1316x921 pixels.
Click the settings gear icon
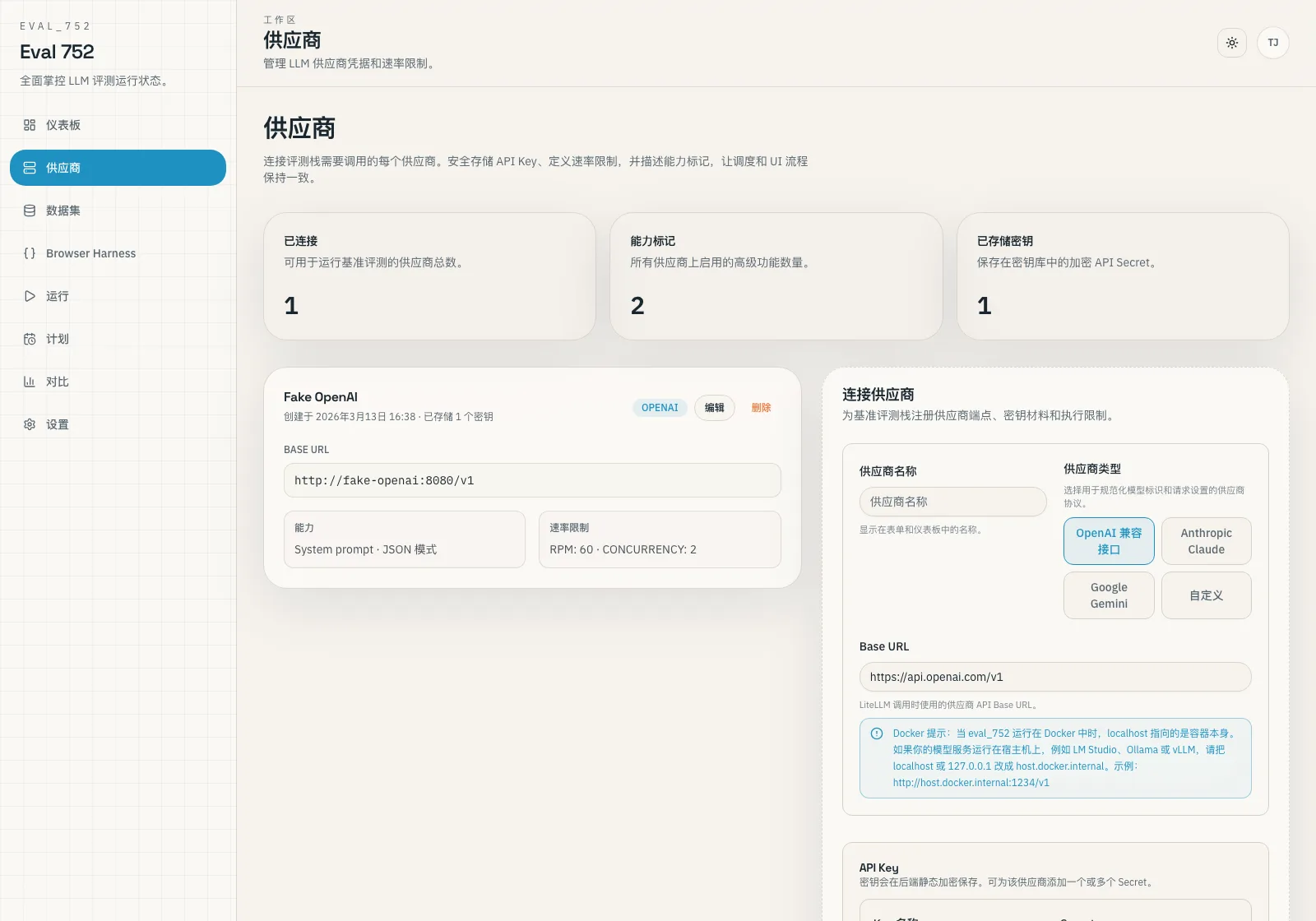pos(30,424)
